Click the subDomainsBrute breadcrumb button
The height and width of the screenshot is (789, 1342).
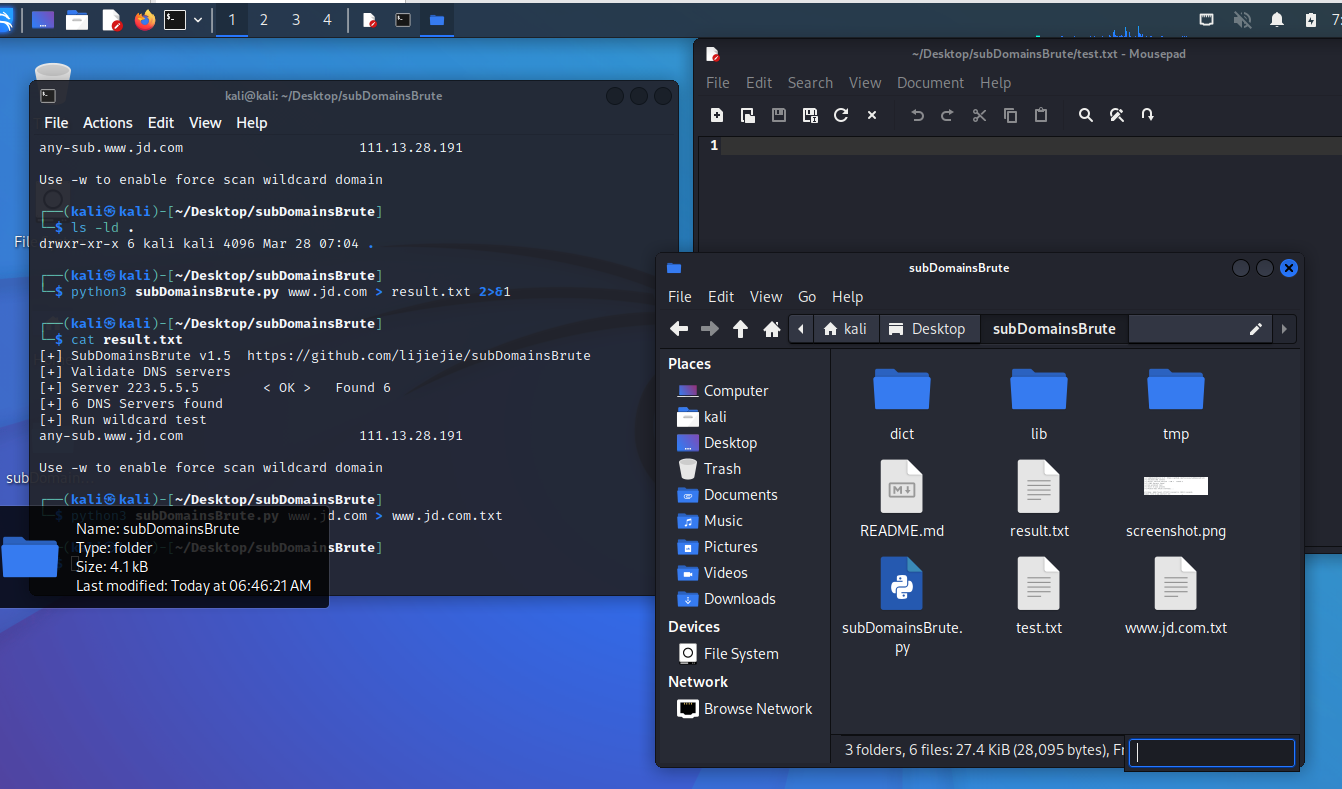1054,328
